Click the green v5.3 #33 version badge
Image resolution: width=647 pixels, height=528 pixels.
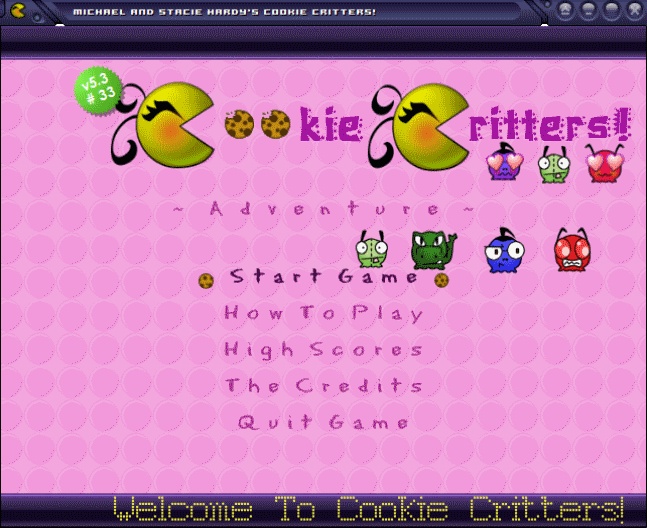(98, 91)
